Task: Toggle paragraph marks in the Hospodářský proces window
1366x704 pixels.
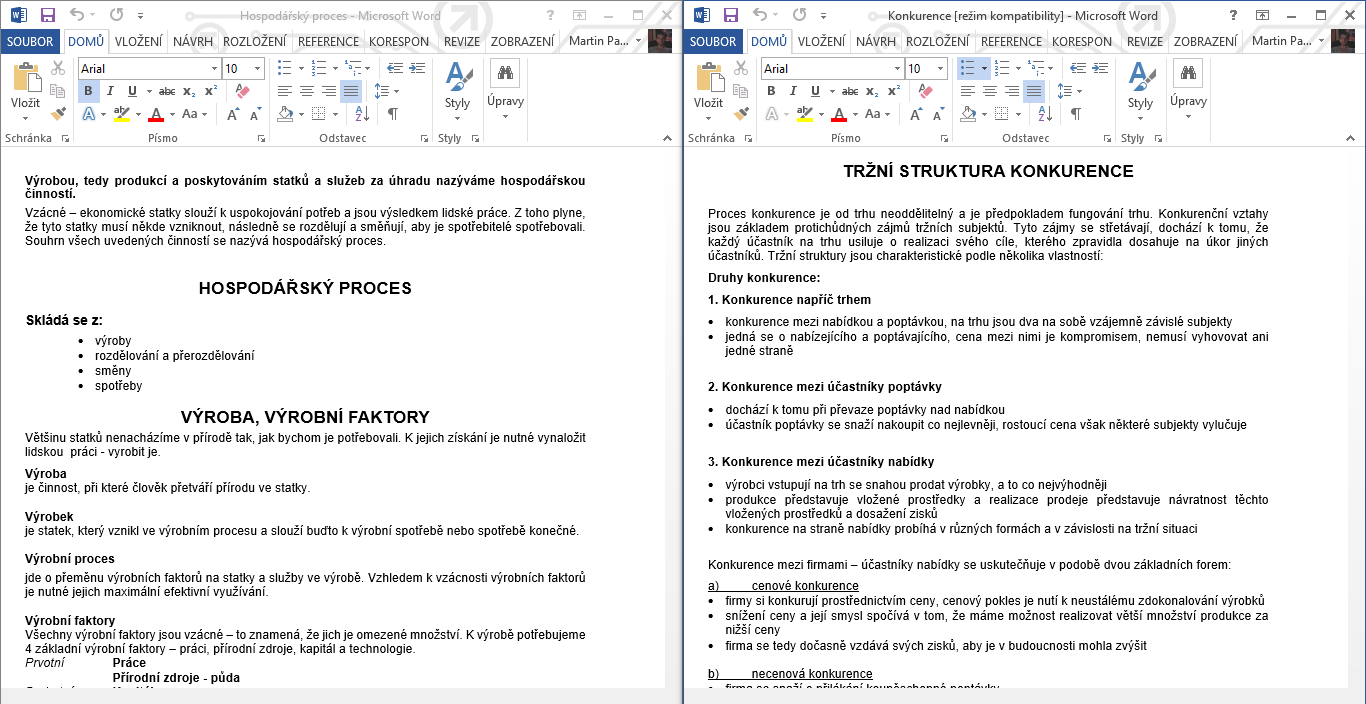Action: (393, 114)
